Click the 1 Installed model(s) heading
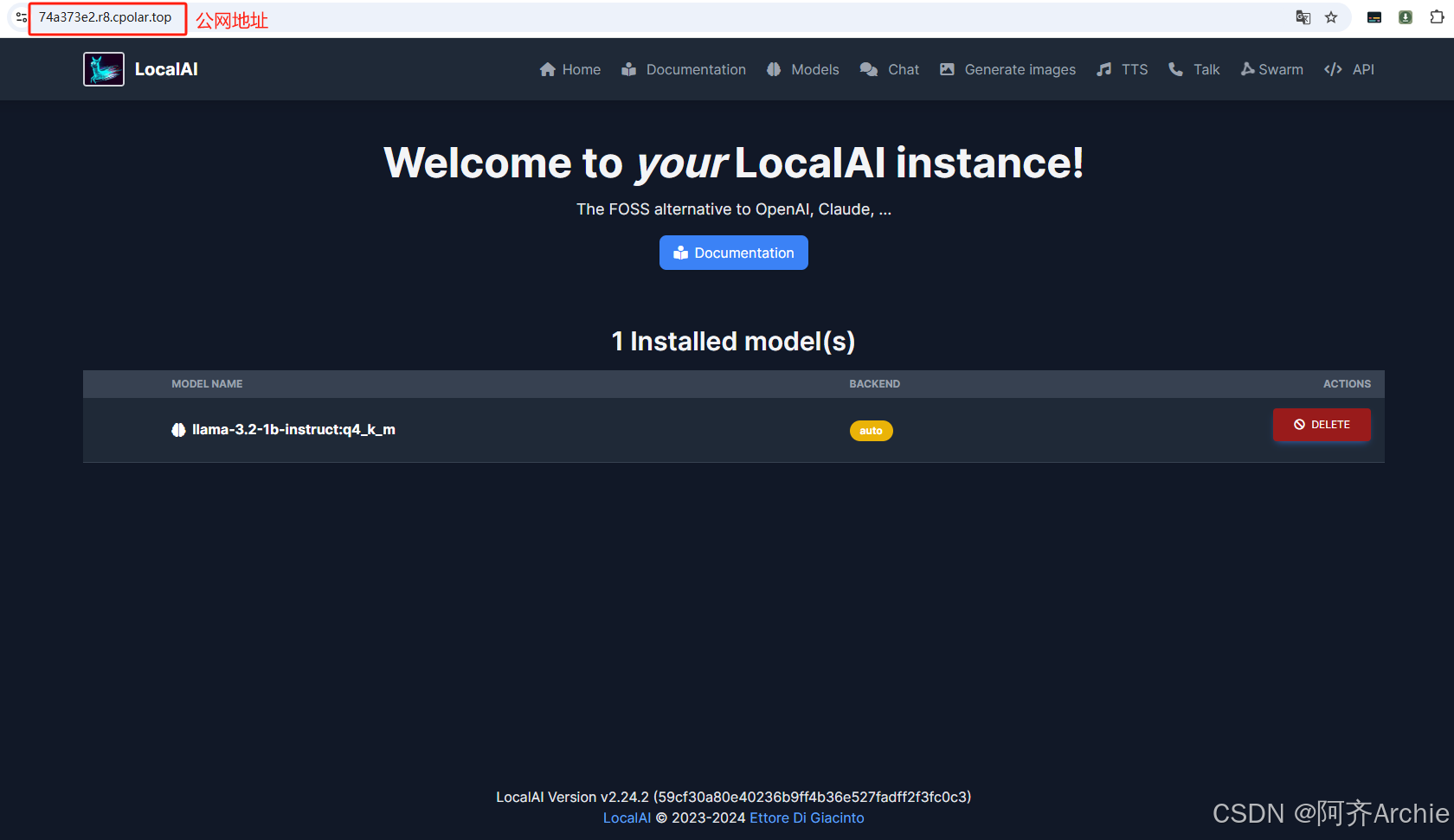The image size is (1454, 840). tap(734, 342)
